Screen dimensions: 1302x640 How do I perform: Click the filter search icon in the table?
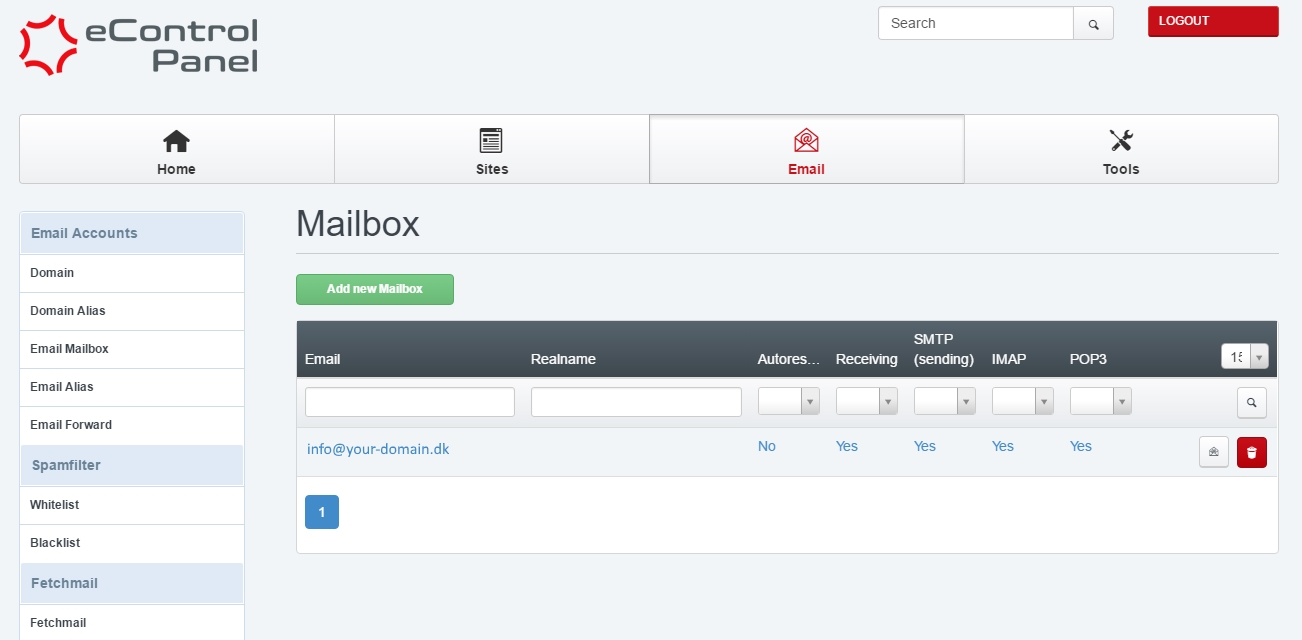coord(1251,403)
